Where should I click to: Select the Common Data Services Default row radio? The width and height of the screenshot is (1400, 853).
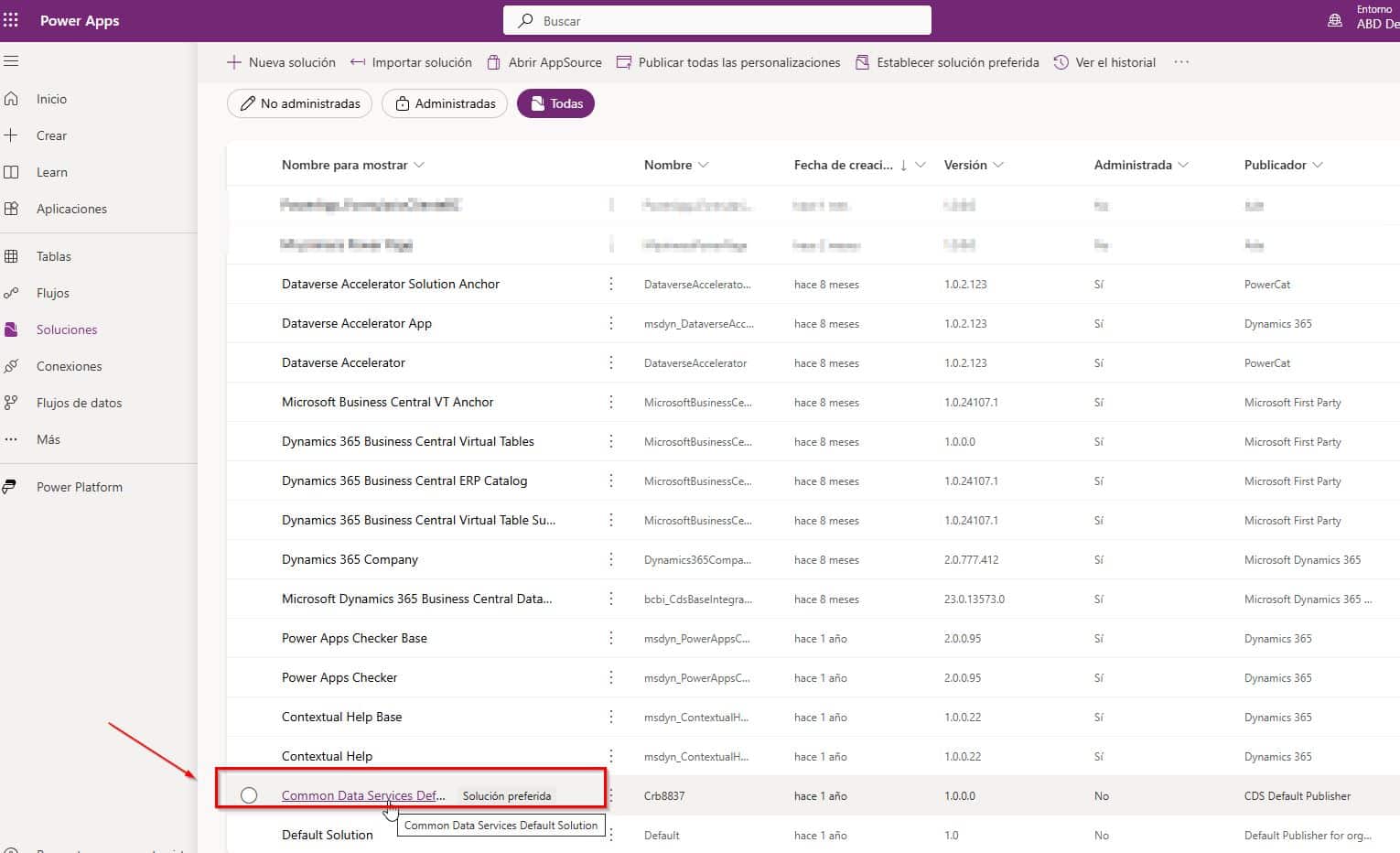tap(249, 795)
